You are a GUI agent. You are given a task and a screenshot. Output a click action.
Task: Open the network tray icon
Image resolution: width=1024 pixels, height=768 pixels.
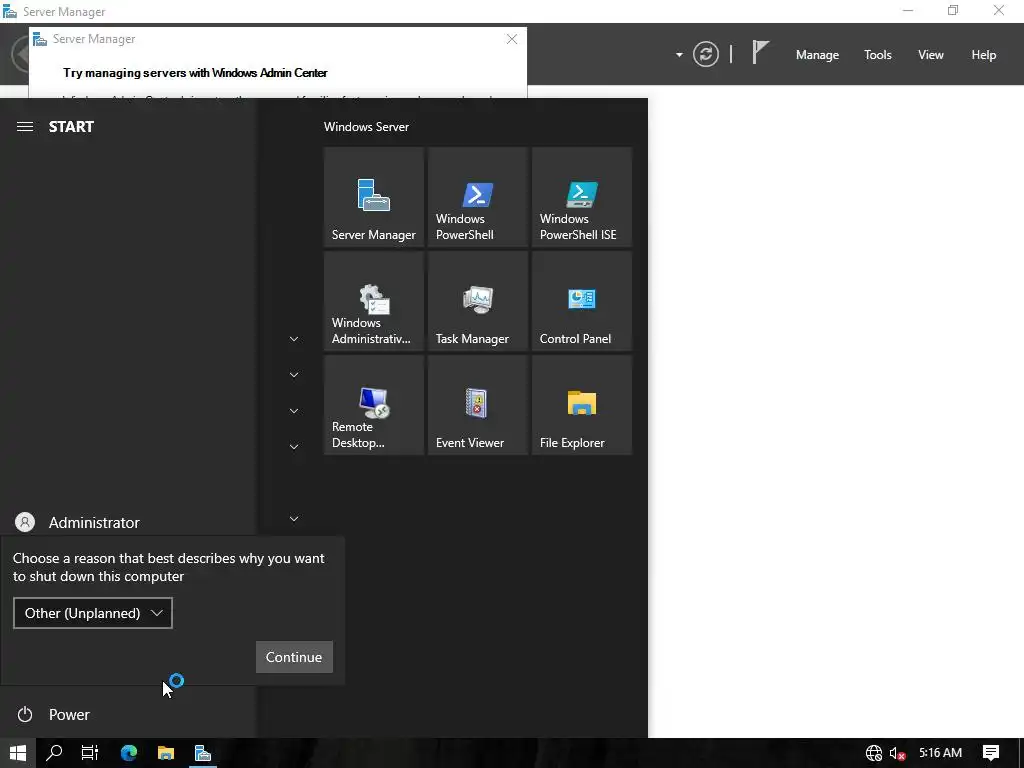874,753
